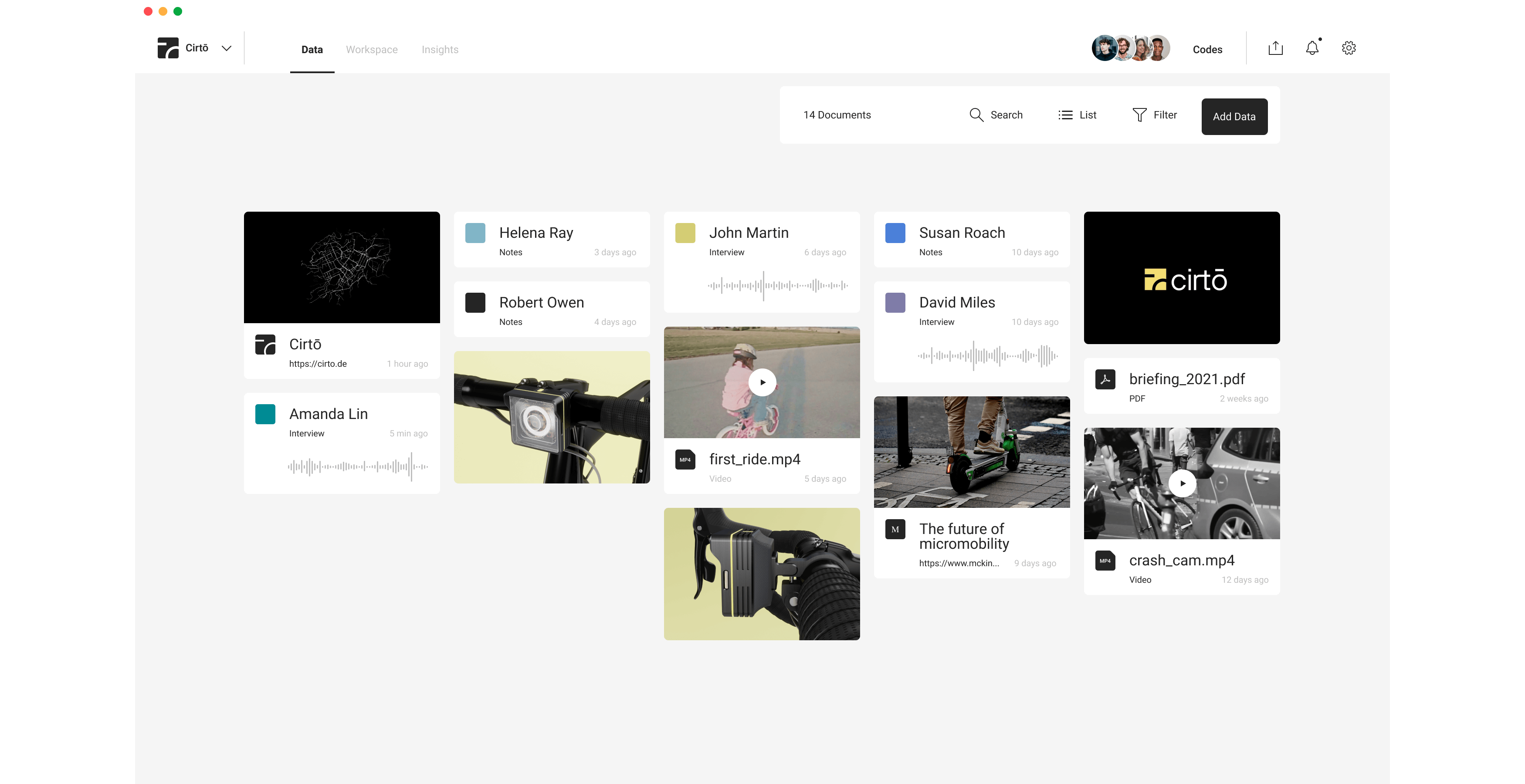Screen dimensions: 1525x784
Task: Click the Medium M article icon
Action: tap(895, 530)
